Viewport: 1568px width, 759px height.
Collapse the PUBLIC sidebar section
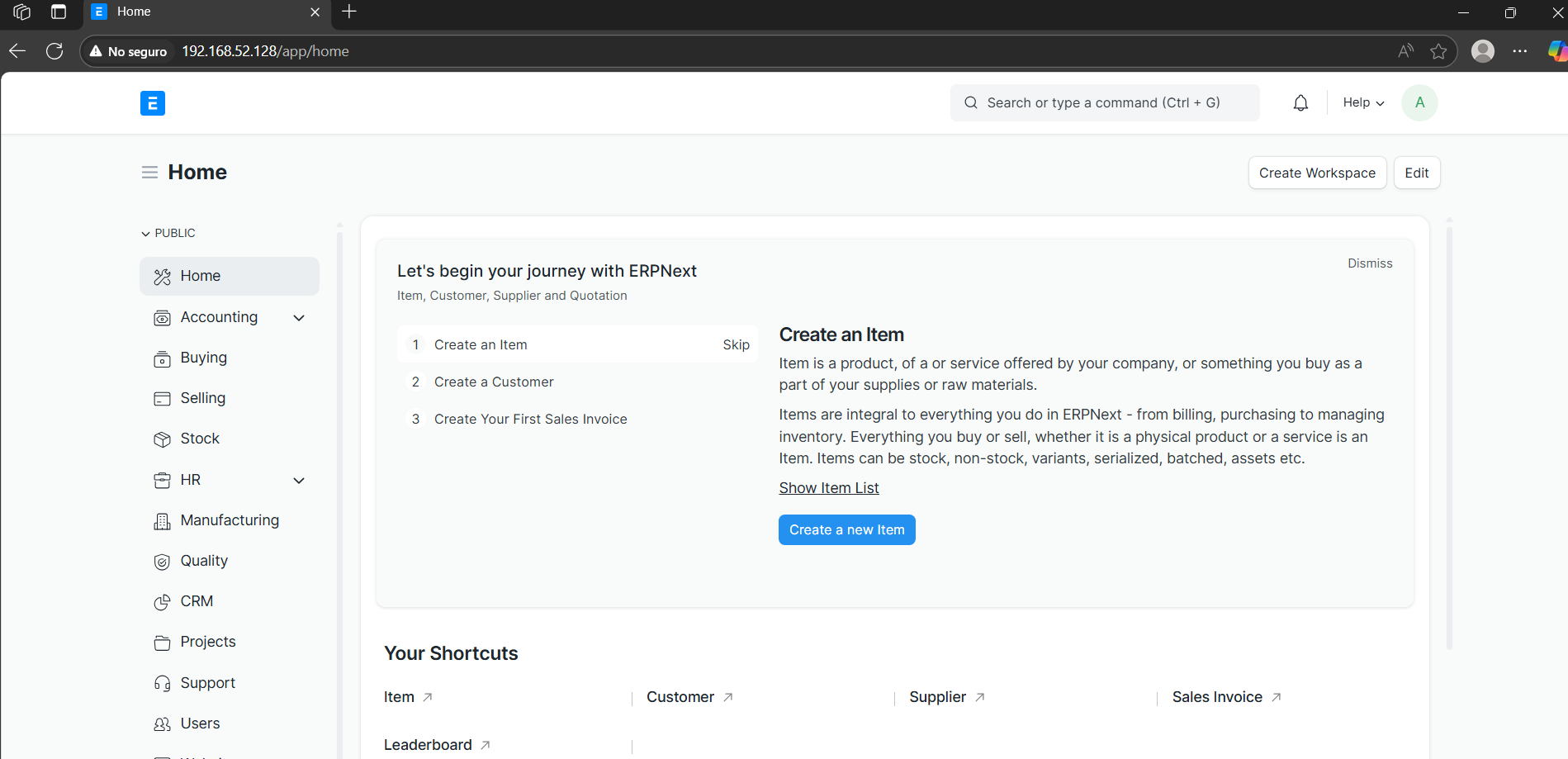[168, 234]
